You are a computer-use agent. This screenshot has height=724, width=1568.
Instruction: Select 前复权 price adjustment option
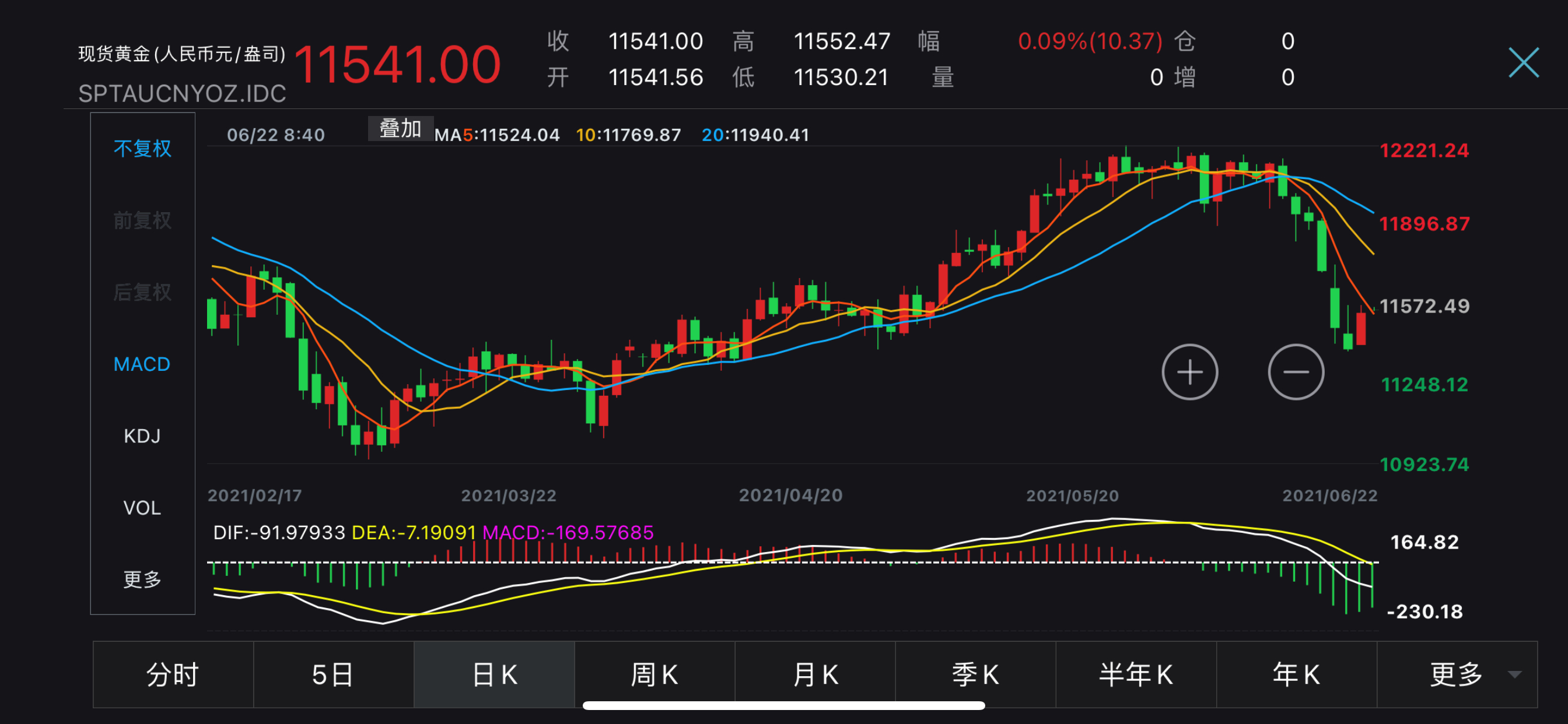point(142,220)
